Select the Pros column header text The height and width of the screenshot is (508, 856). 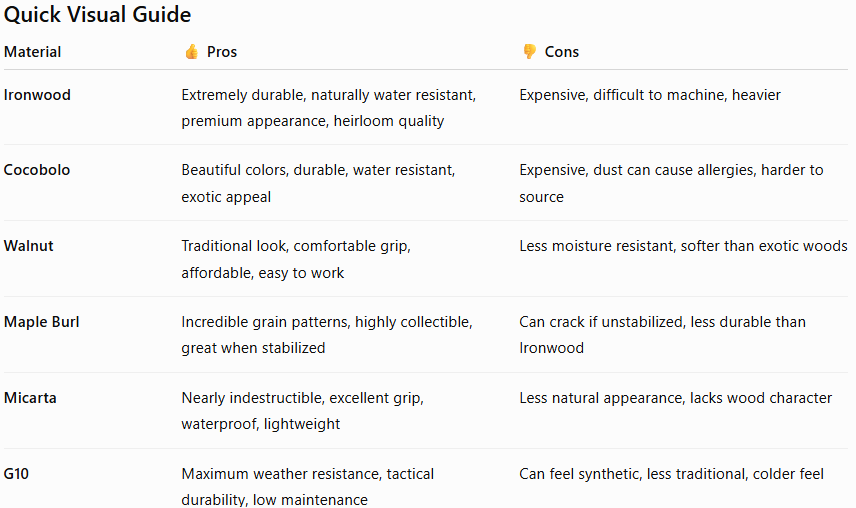(x=222, y=52)
